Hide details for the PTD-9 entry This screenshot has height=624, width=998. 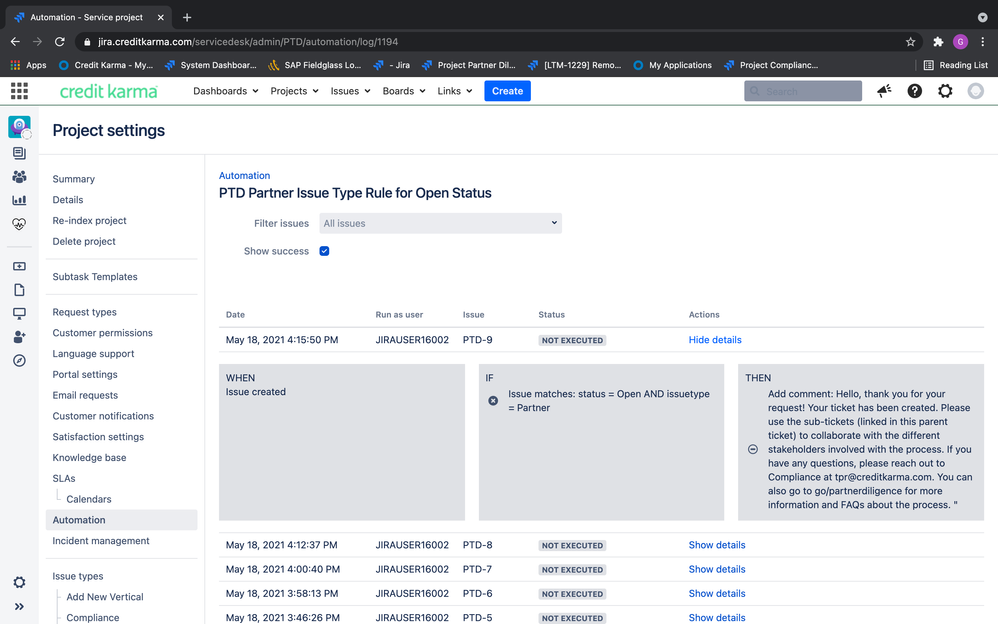click(x=715, y=339)
